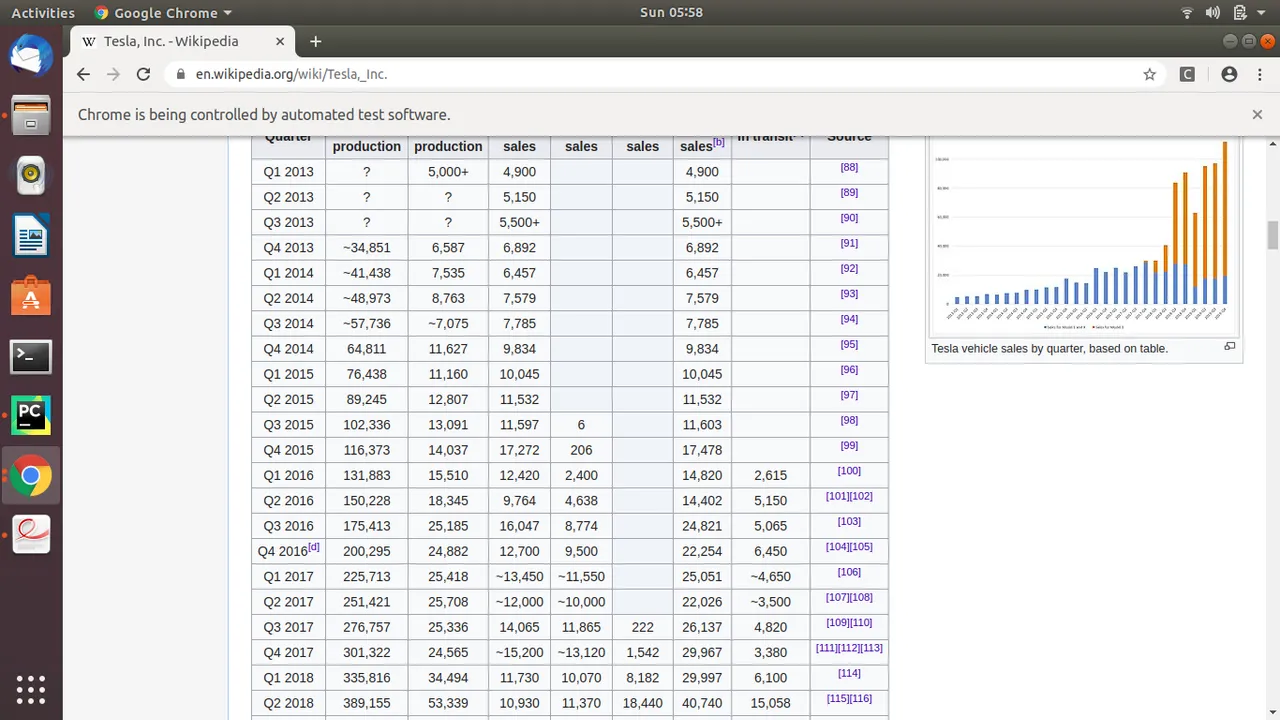The height and width of the screenshot is (720, 1280).
Task: Open reference [99] for Q4 2015
Action: [849, 446]
